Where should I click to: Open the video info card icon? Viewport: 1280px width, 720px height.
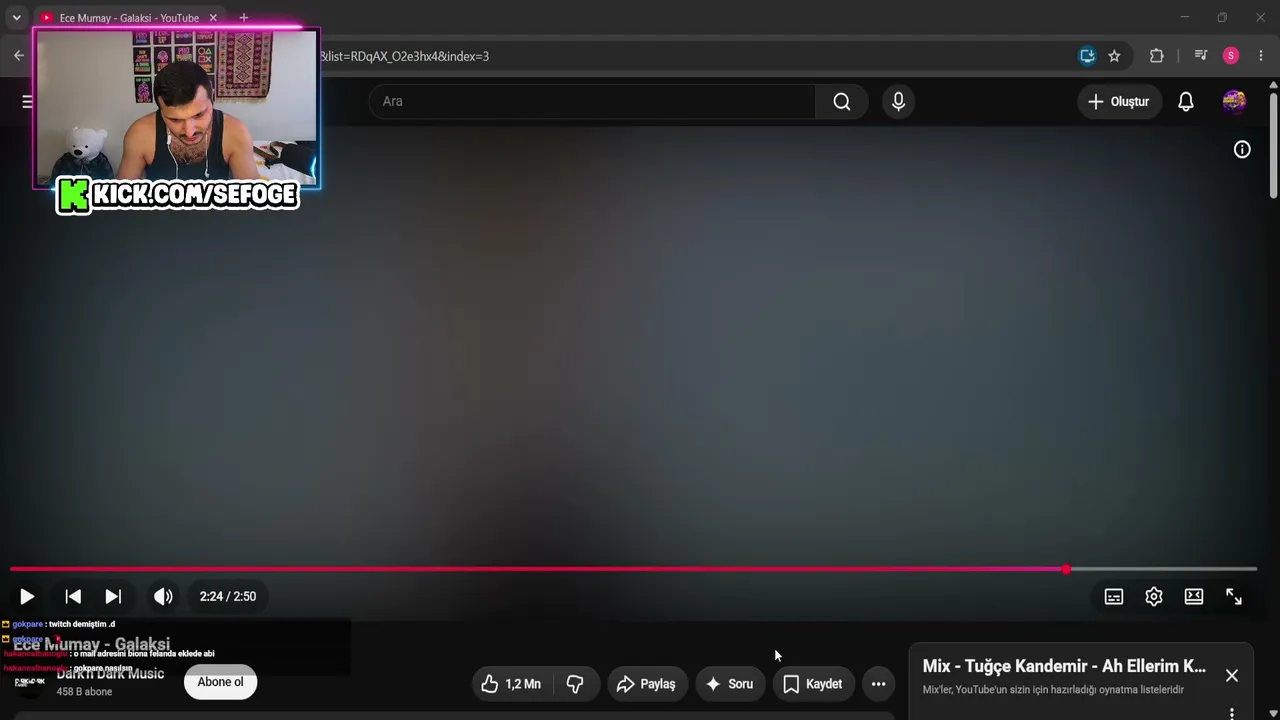click(x=1242, y=150)
